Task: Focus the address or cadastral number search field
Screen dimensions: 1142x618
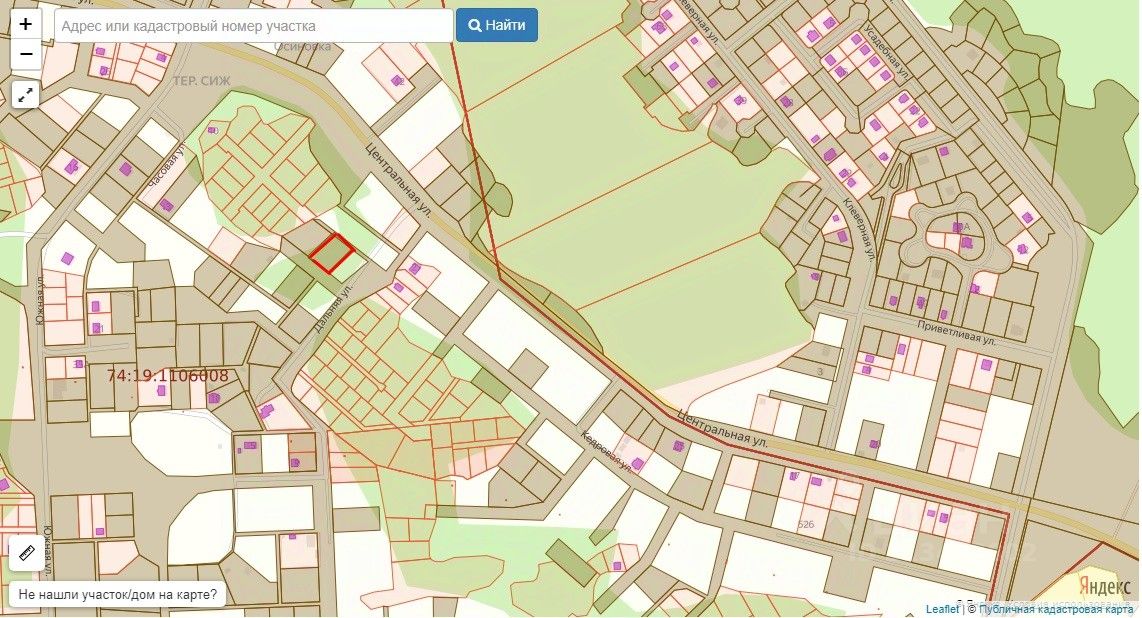Action: [x=254, y=26]
